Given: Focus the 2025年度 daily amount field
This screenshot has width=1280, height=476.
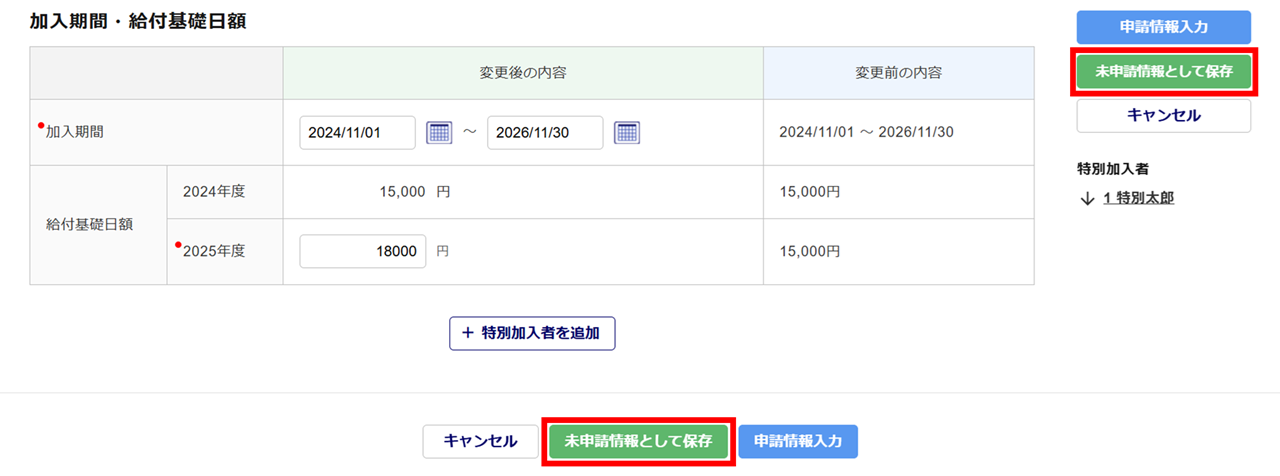Looking at the screenshot, I should 363,252.
